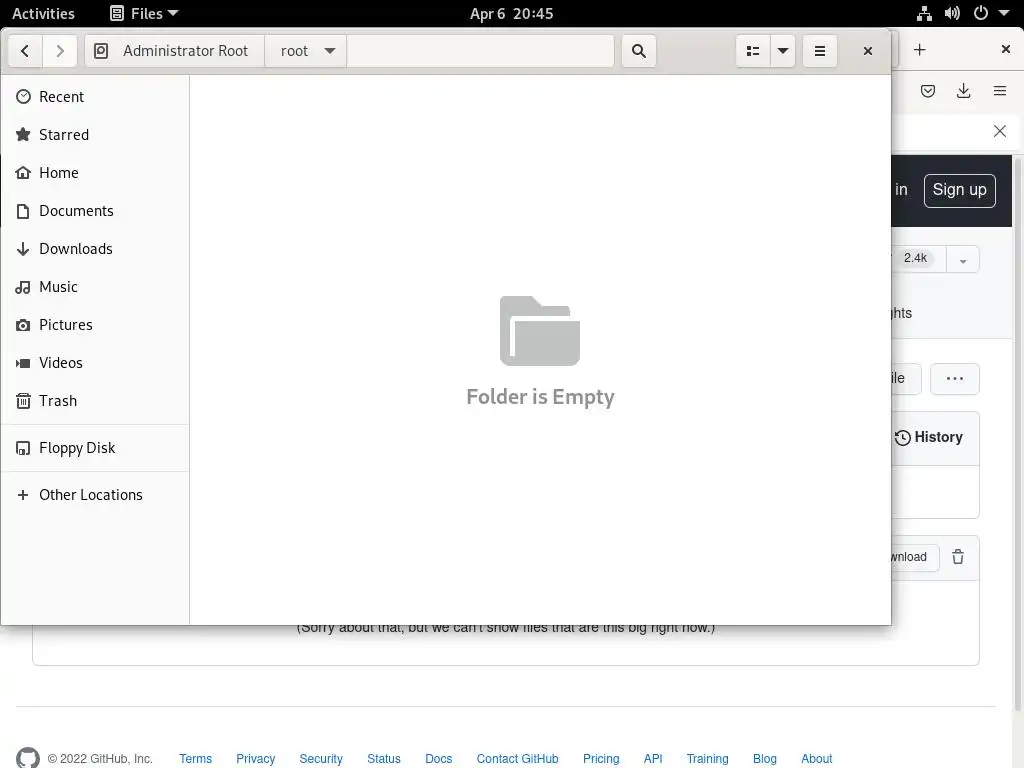Click the power icon in top bar
1024x768 pixels.
tap(980, 13)
